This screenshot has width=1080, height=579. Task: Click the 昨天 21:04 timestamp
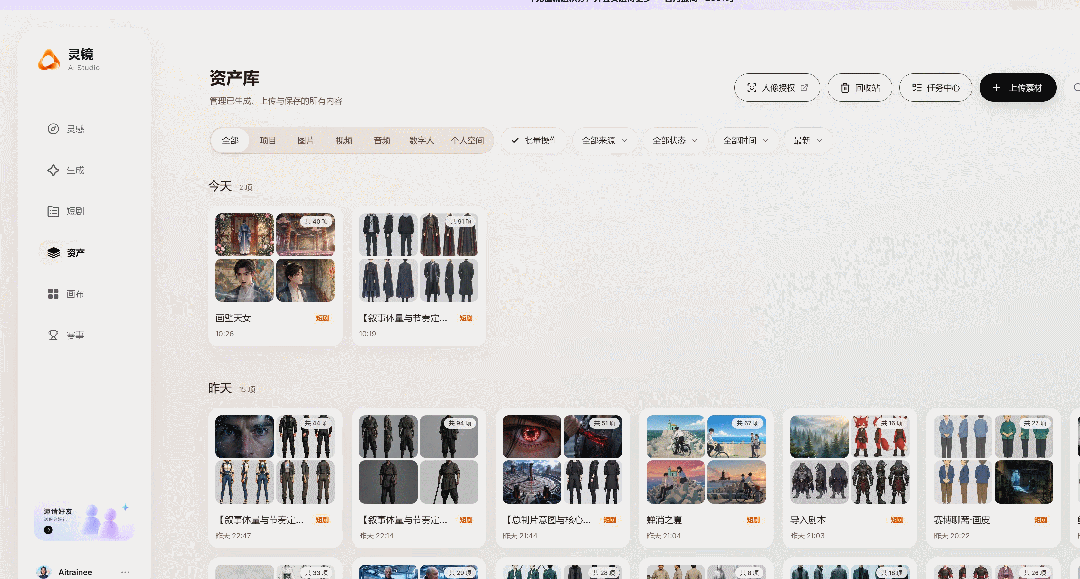[x=664, y=535]
